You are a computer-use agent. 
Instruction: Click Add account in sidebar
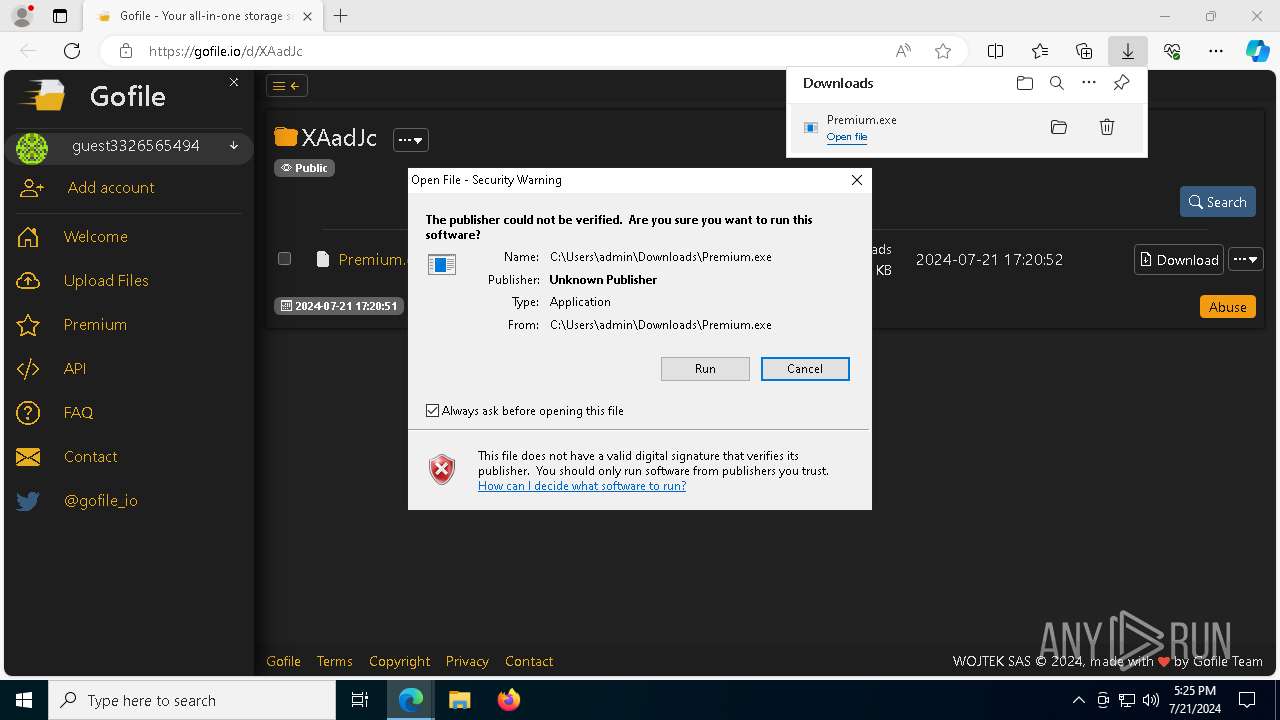tap(111, 188)
